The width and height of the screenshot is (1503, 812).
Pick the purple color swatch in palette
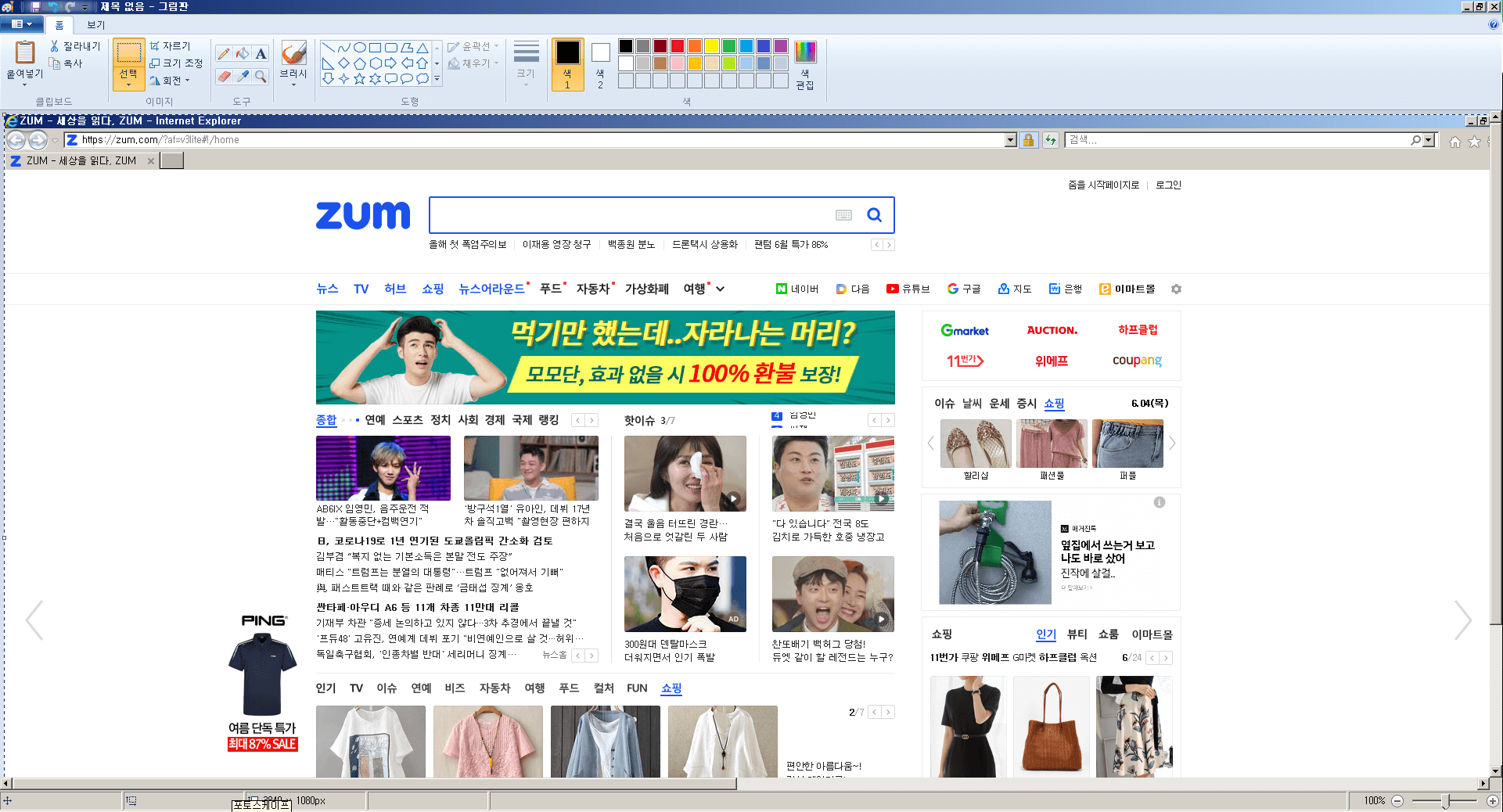coord(780,46)
